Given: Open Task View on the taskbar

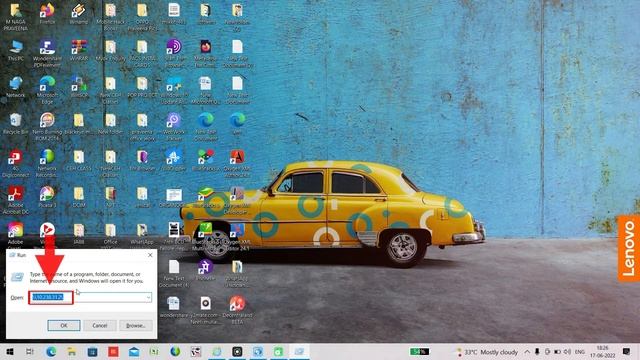Looking at the screenshot, I should click(x=30, y=351).
